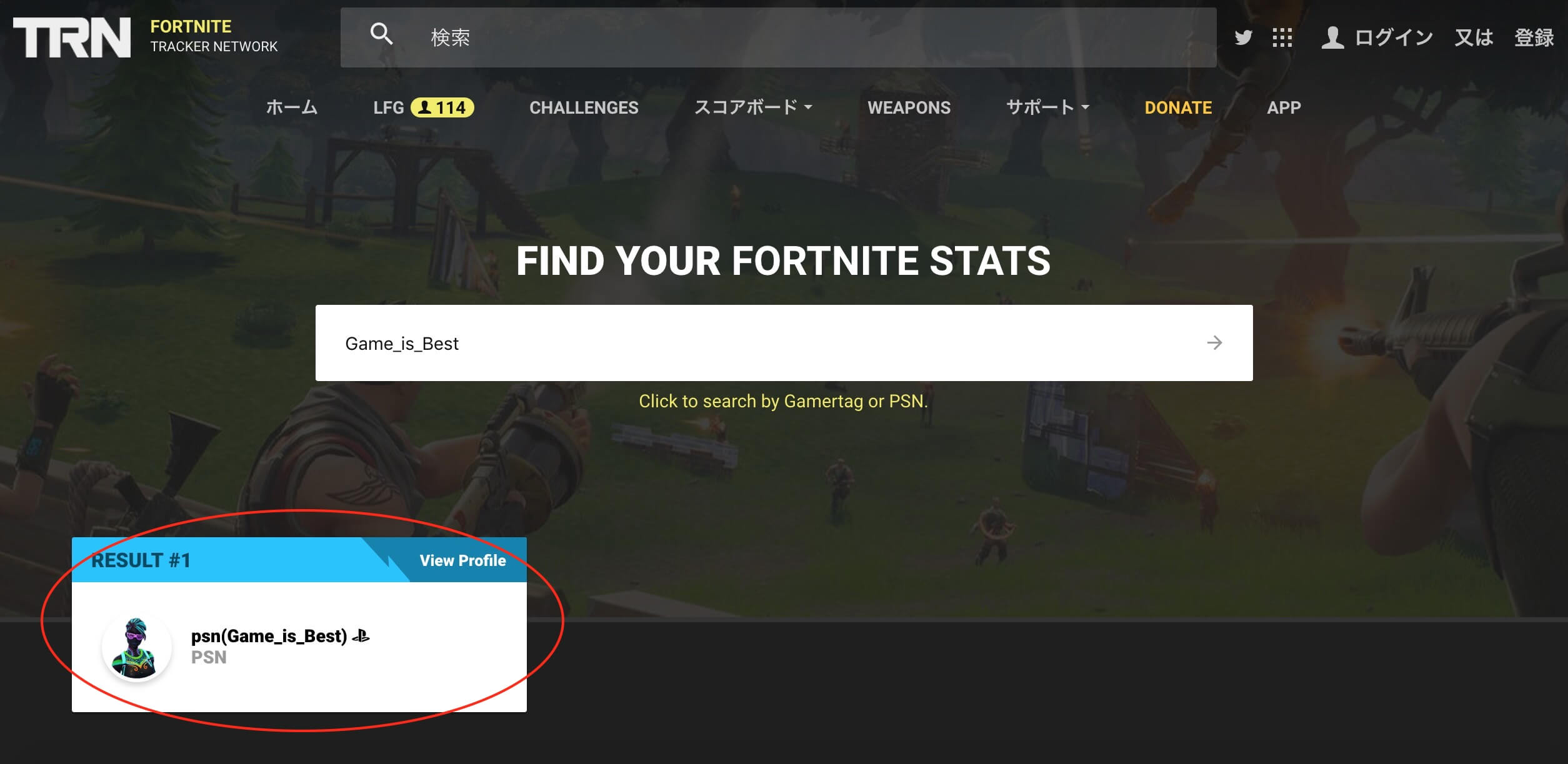Click 'Click to search by Gamertag or PSN' link
This screenshot has height=764, width=1568.
coord(783,401)
